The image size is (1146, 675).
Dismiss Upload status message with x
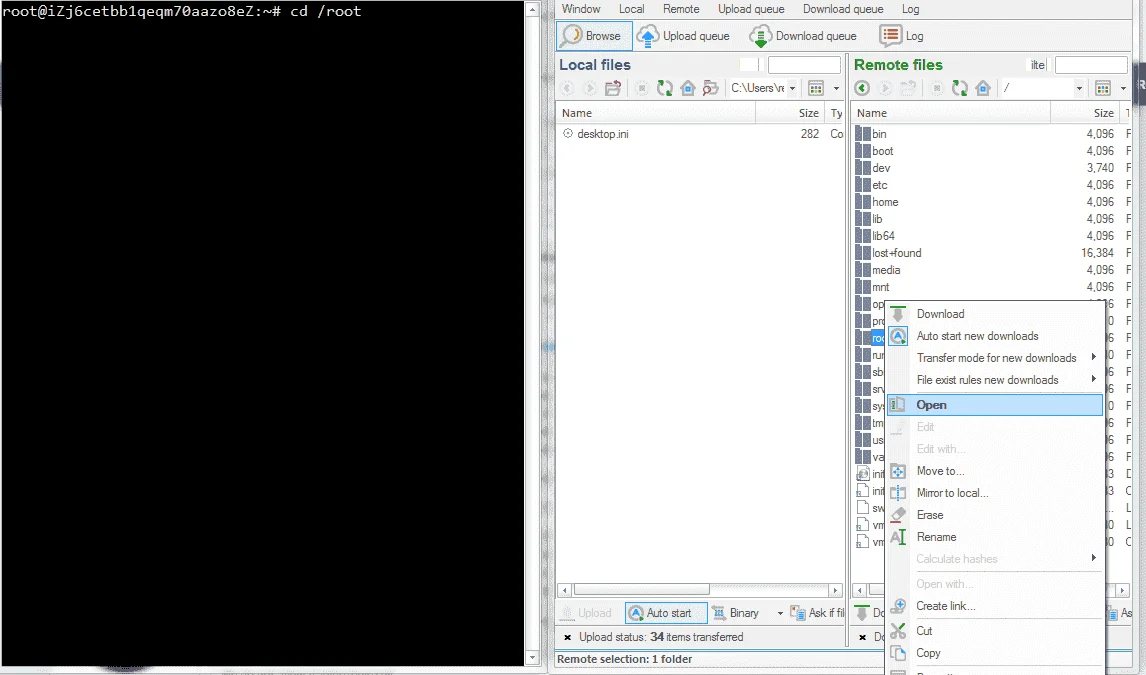pyautogui.click(x=567, y=638)
